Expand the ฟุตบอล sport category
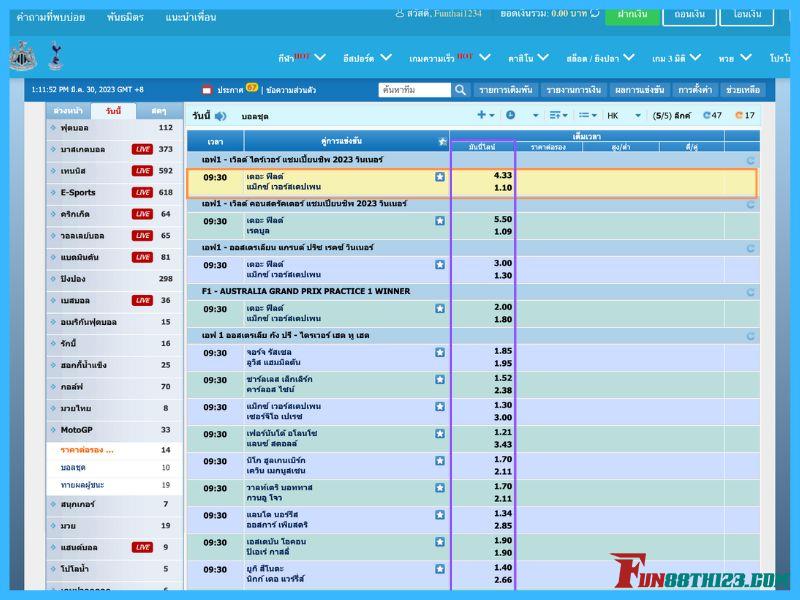Viewport: 800px width, 600px height. tap(114, 128)
